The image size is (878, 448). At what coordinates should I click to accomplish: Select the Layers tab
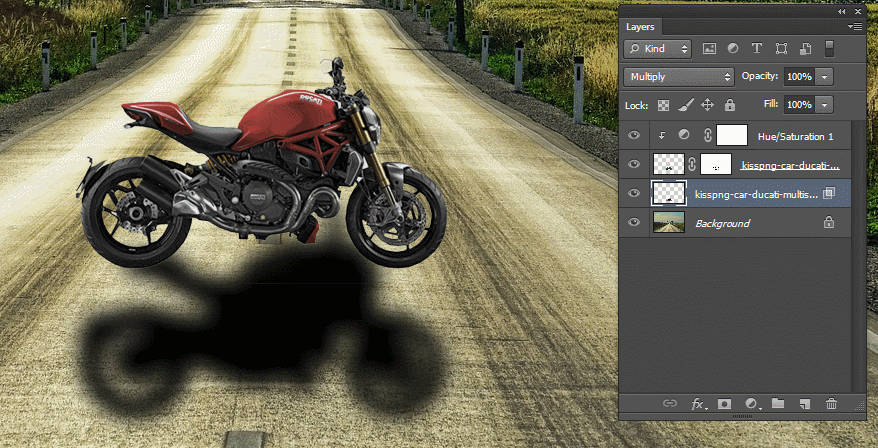[640, 27]
